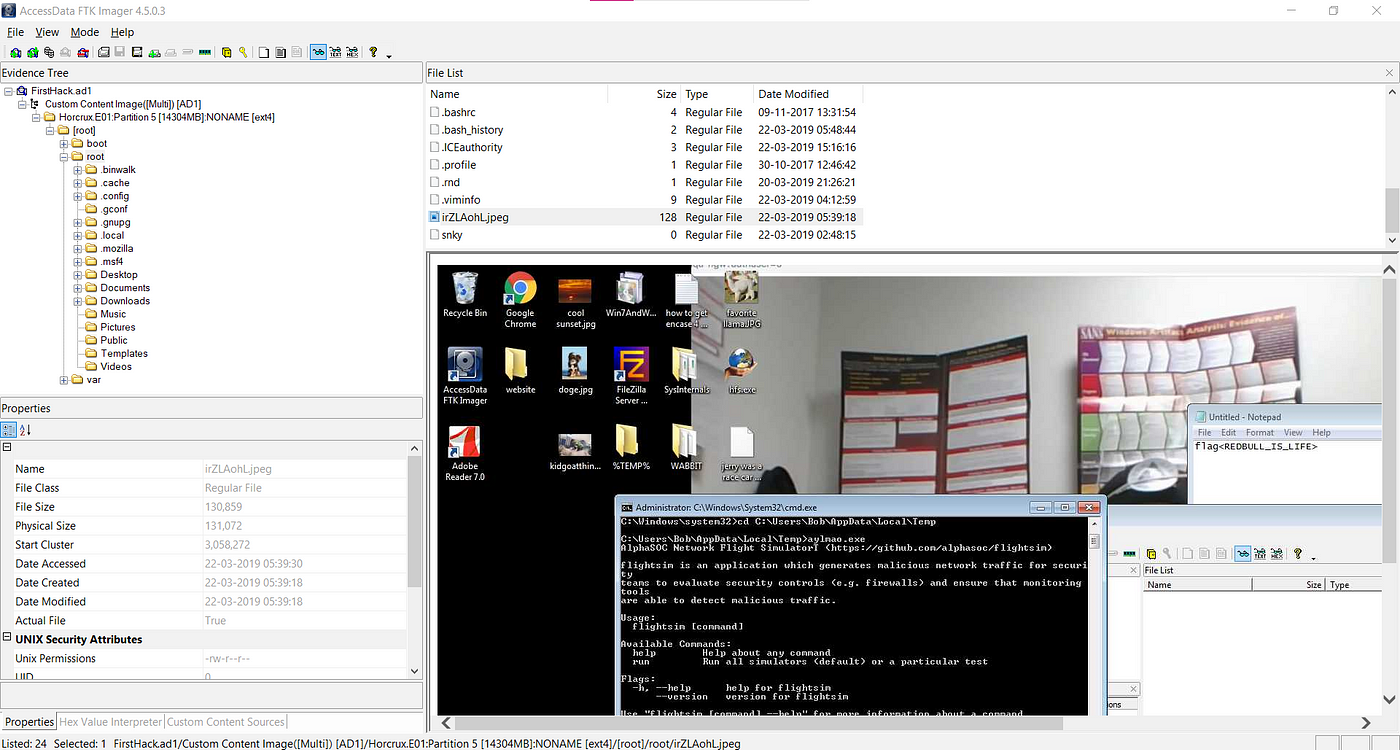Click Notepad flag text in previewed image

(1256, 446)
